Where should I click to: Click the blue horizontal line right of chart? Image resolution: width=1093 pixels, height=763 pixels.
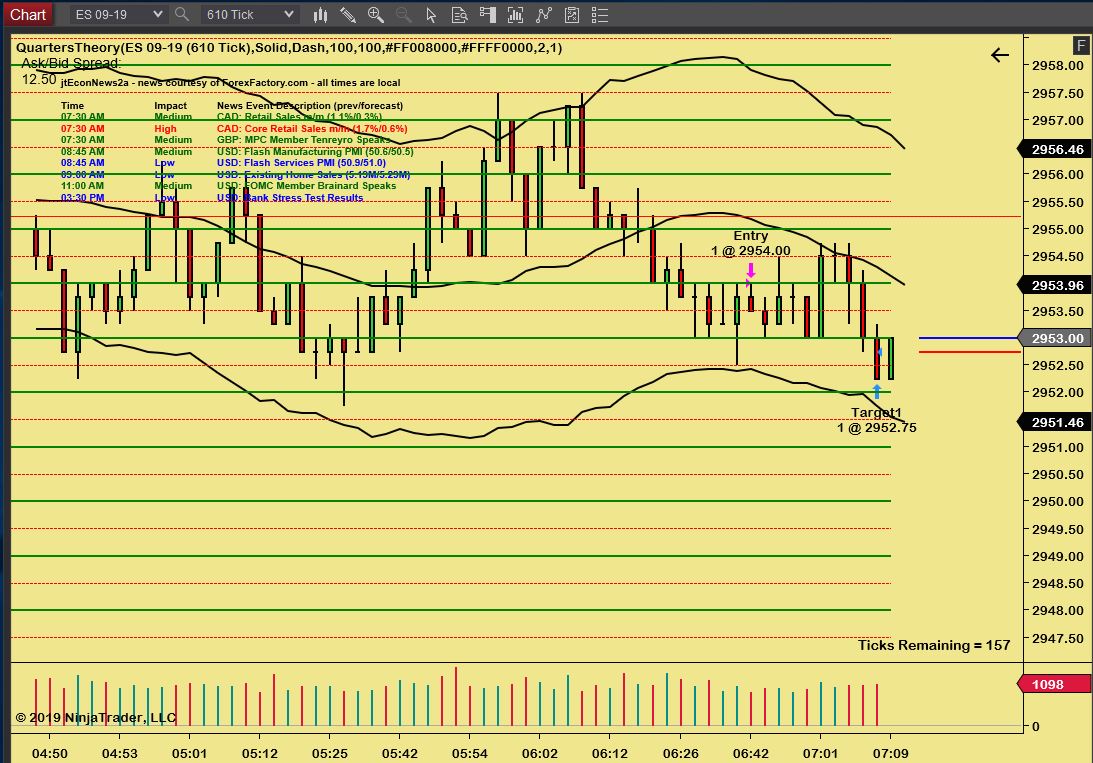[969, 338]
